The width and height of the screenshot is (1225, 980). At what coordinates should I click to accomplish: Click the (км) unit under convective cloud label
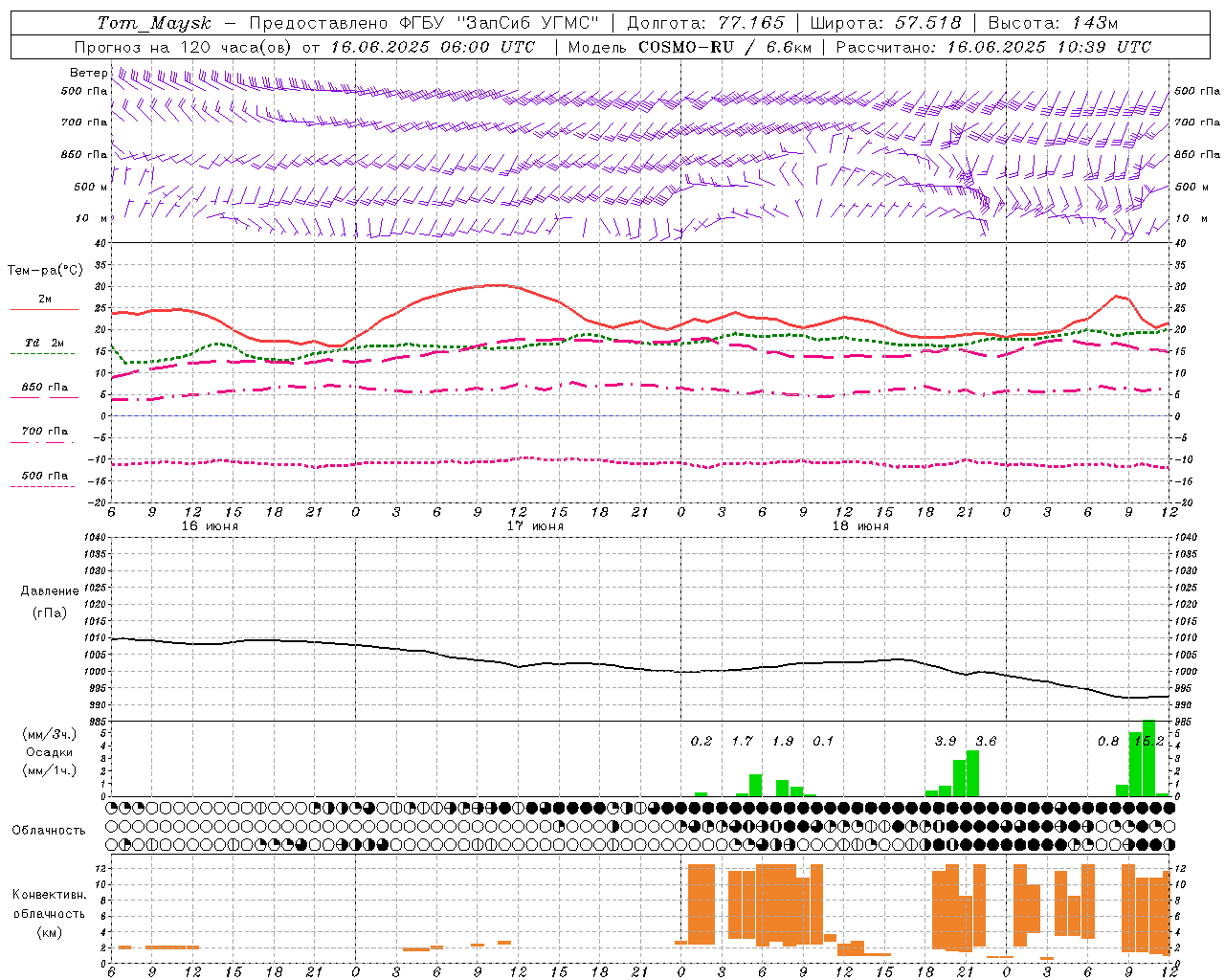point(50,932)
